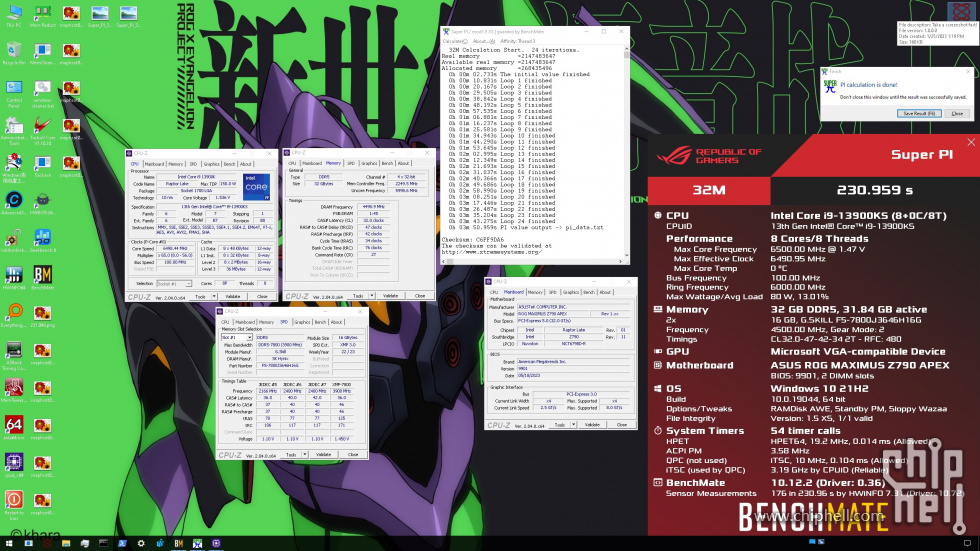Click Validate in the CPU-Z CPU window

pyautogui.click(x=232, y=297)
